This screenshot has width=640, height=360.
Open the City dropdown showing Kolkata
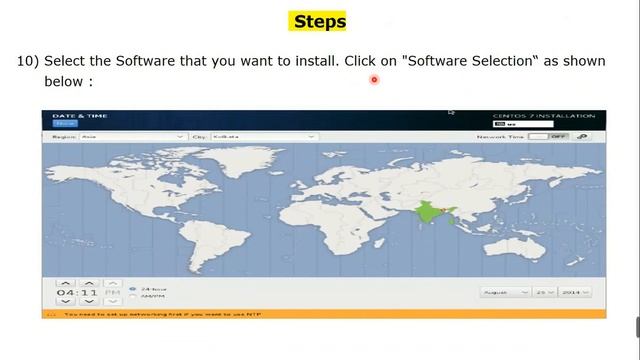pyautogui.click(x=264, y=137)
